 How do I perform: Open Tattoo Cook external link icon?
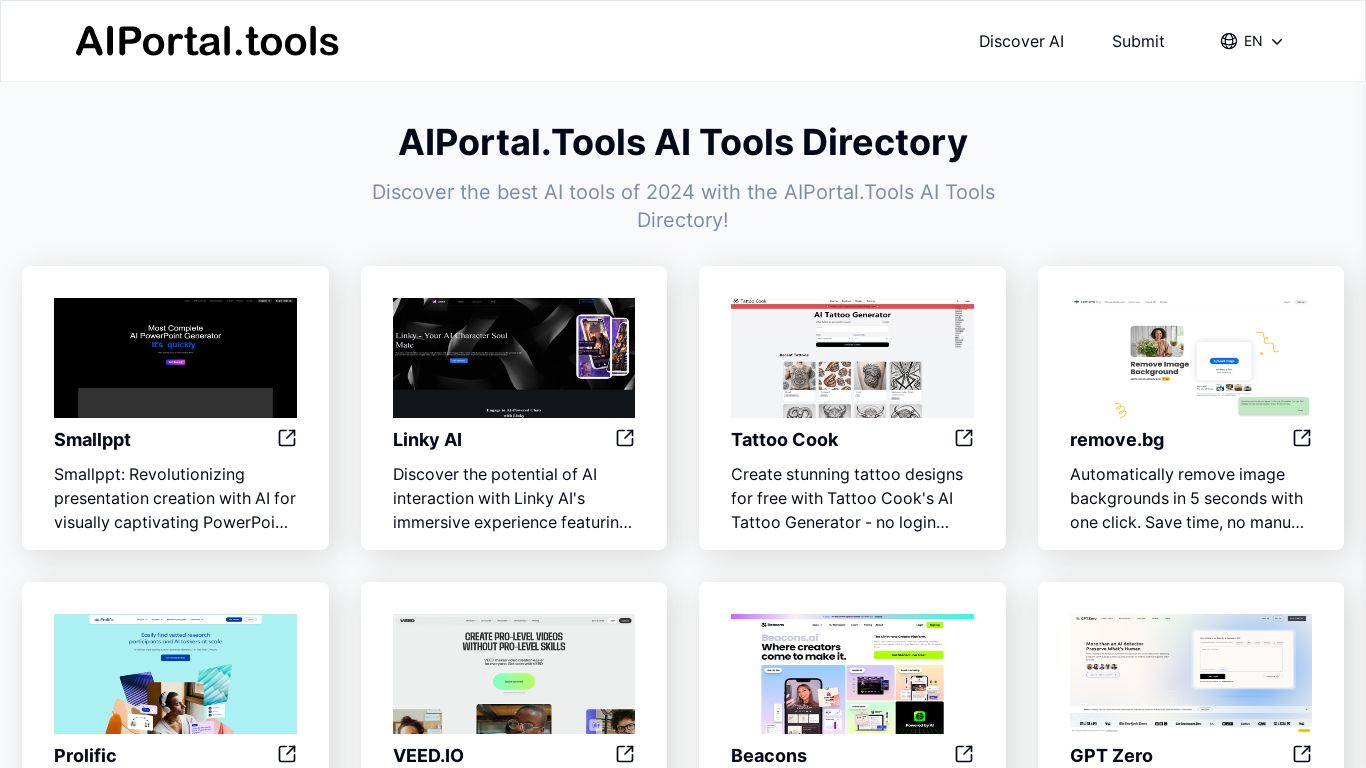point(964,438)
